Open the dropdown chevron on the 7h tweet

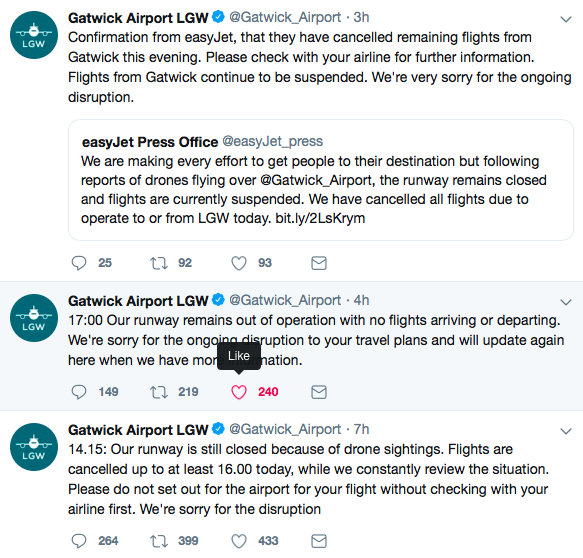pos(566,431)
